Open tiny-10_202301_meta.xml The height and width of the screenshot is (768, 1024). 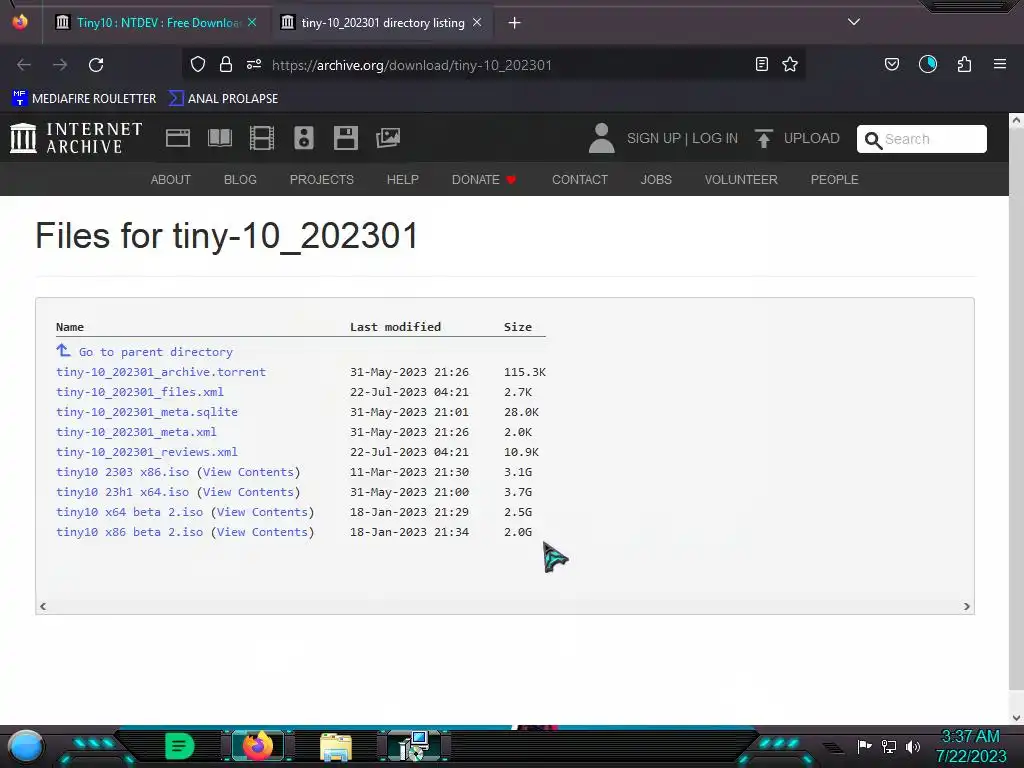(136, 432)
